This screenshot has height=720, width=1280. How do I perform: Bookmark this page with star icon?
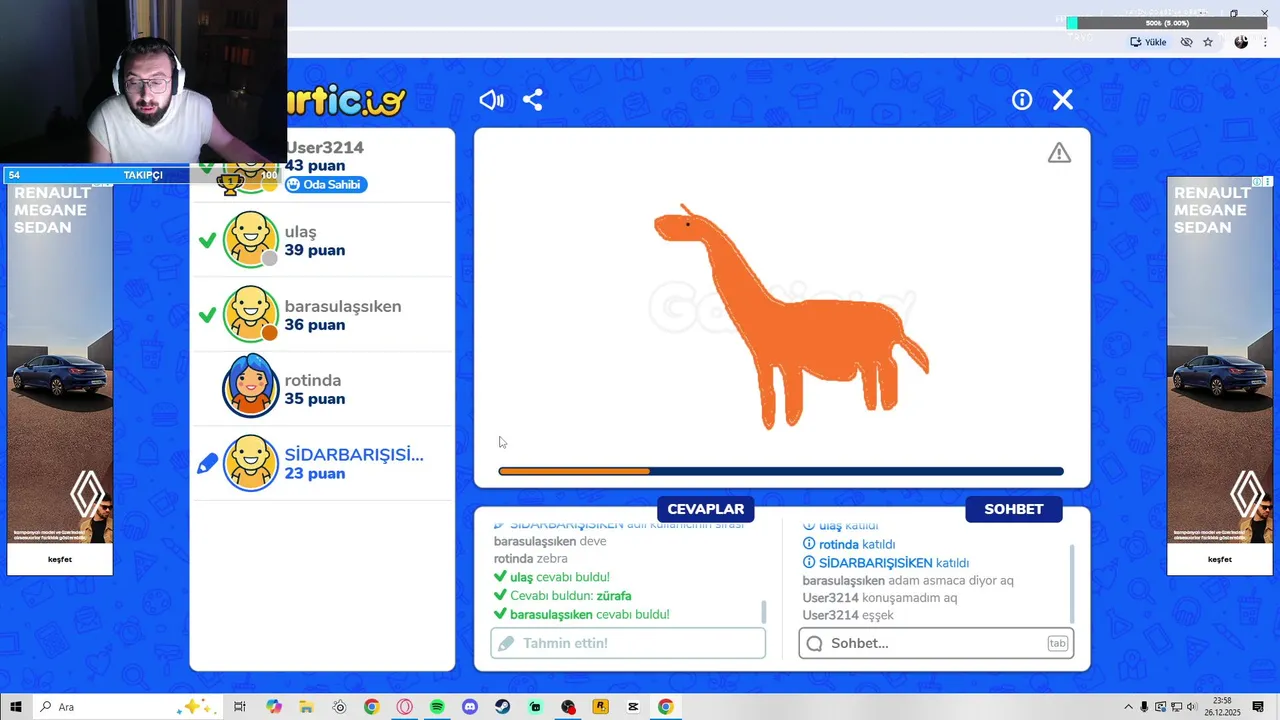1208,42
